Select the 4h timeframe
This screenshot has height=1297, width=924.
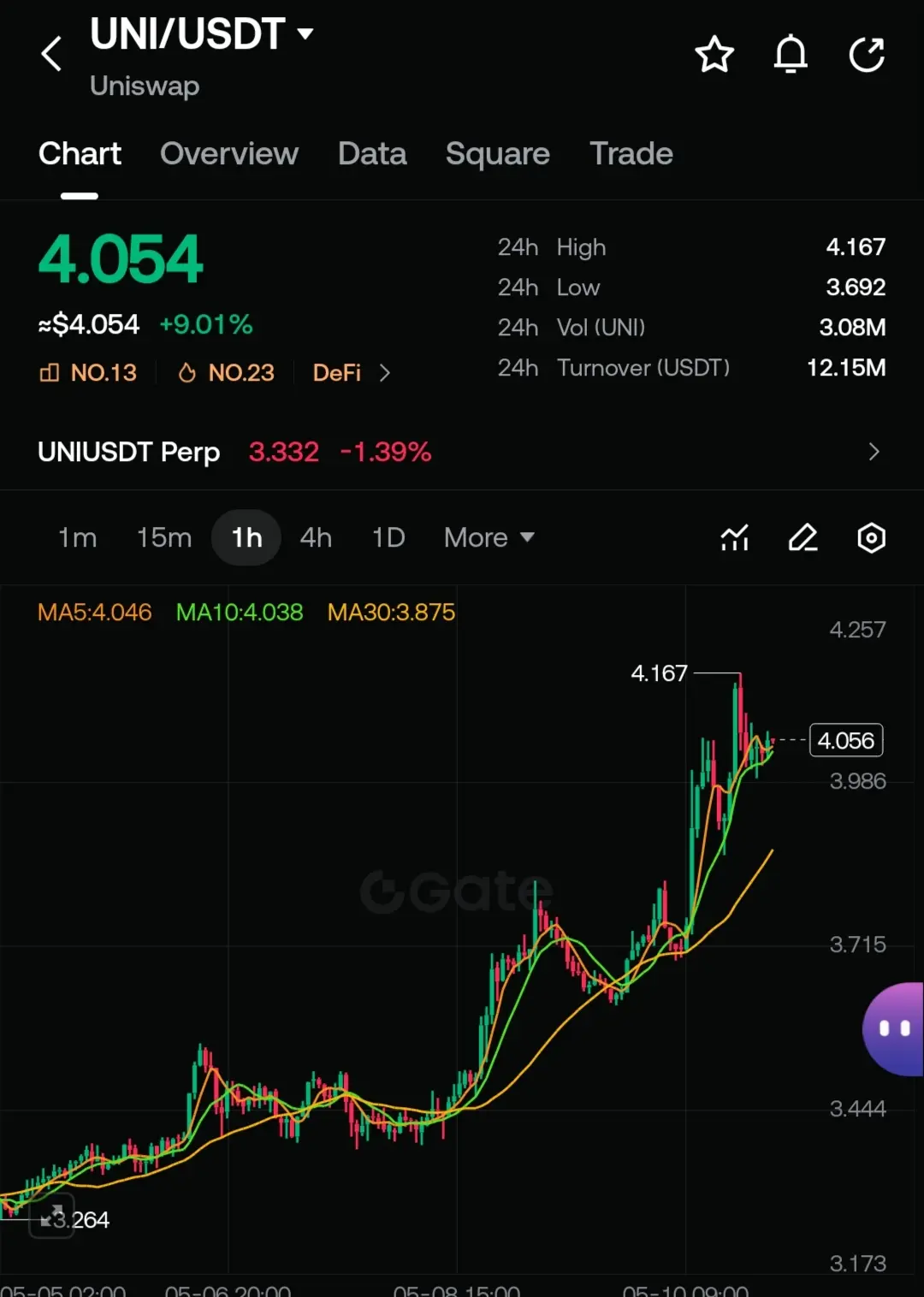316,537
